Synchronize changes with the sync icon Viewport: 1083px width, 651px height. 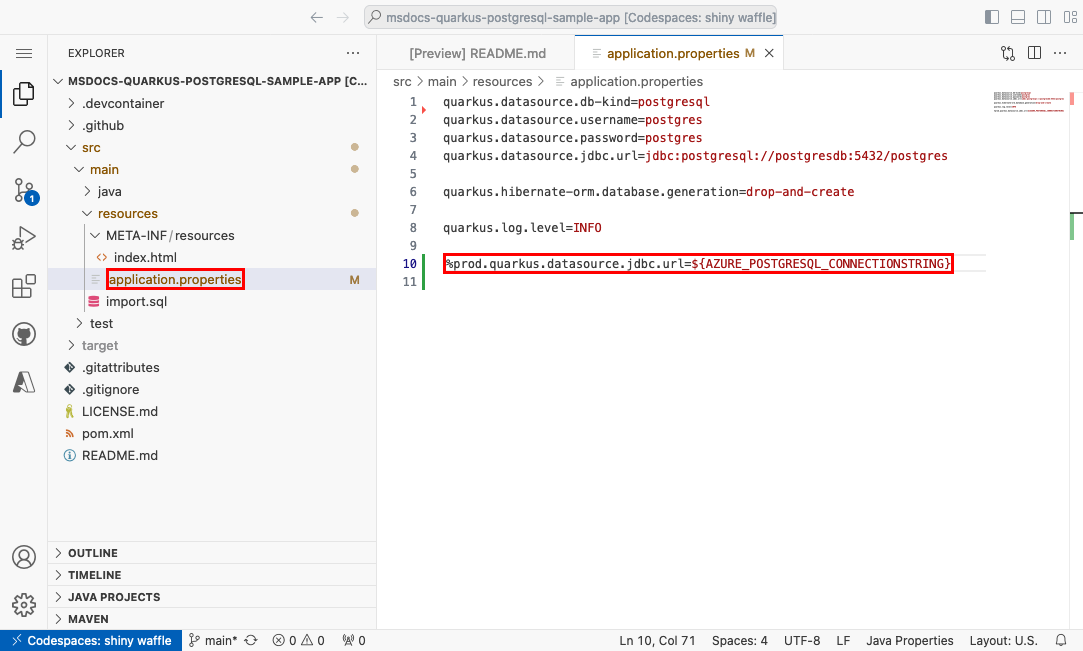tap(251, 641)
